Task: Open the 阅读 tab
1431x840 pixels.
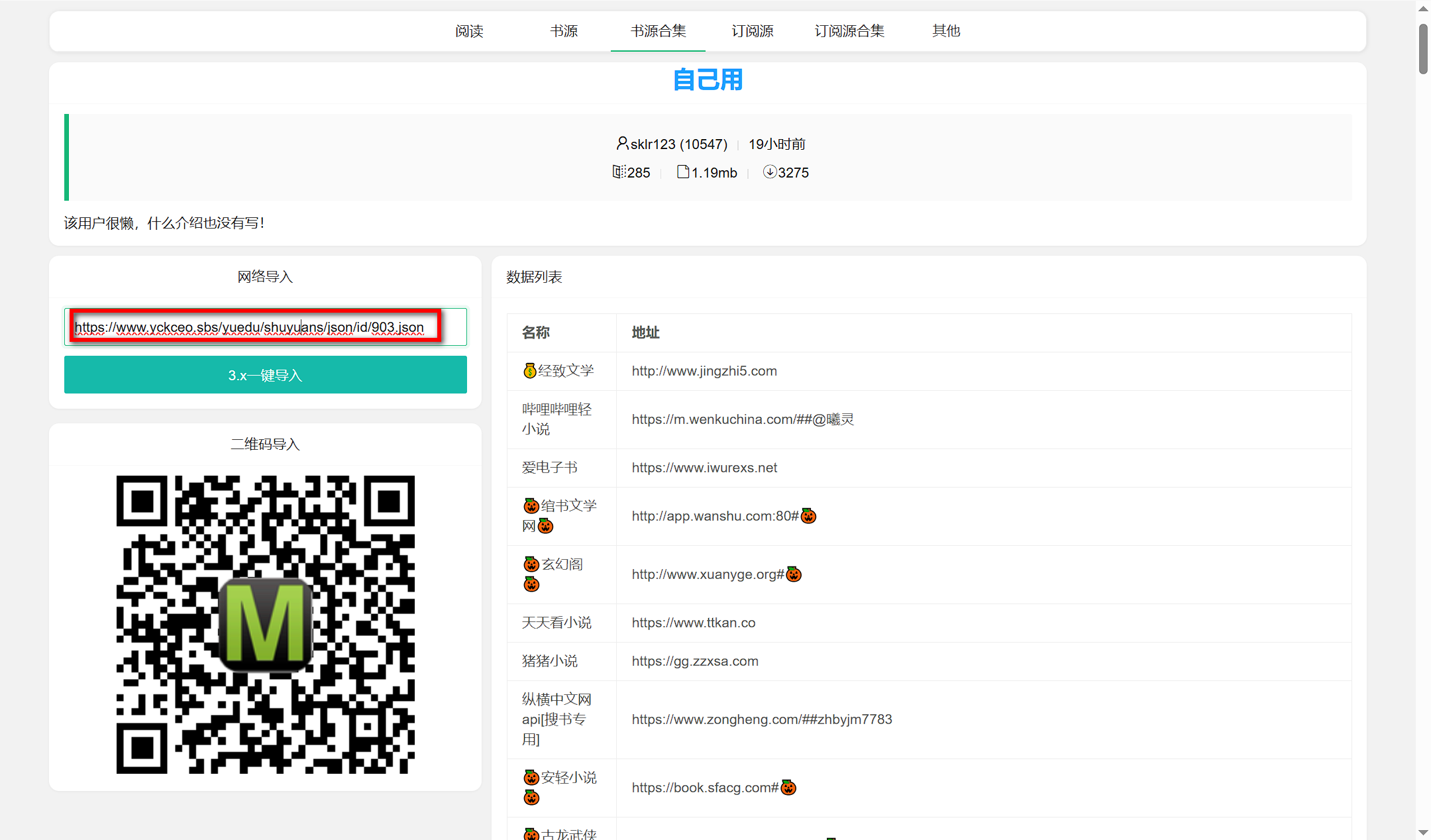Action: pos(469,31)
